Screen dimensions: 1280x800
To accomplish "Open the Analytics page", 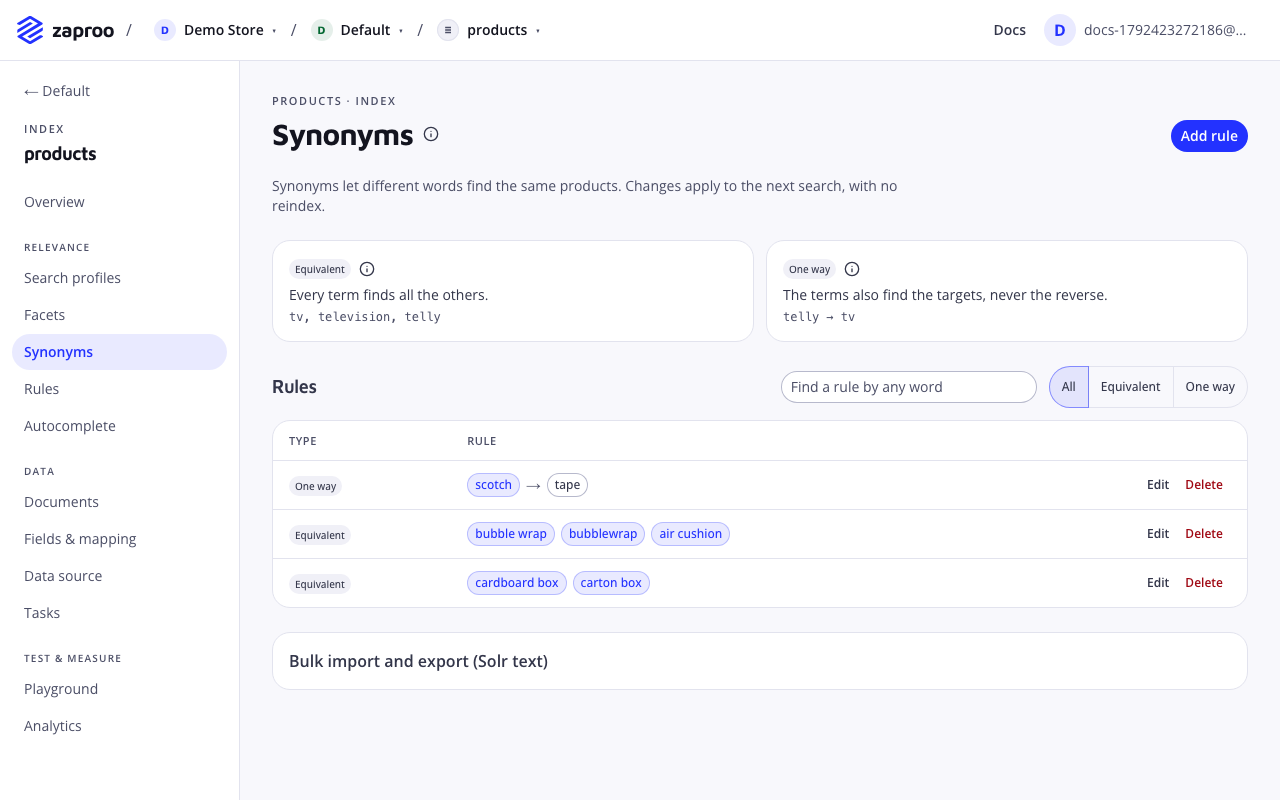I will click(x=119, y=726).
